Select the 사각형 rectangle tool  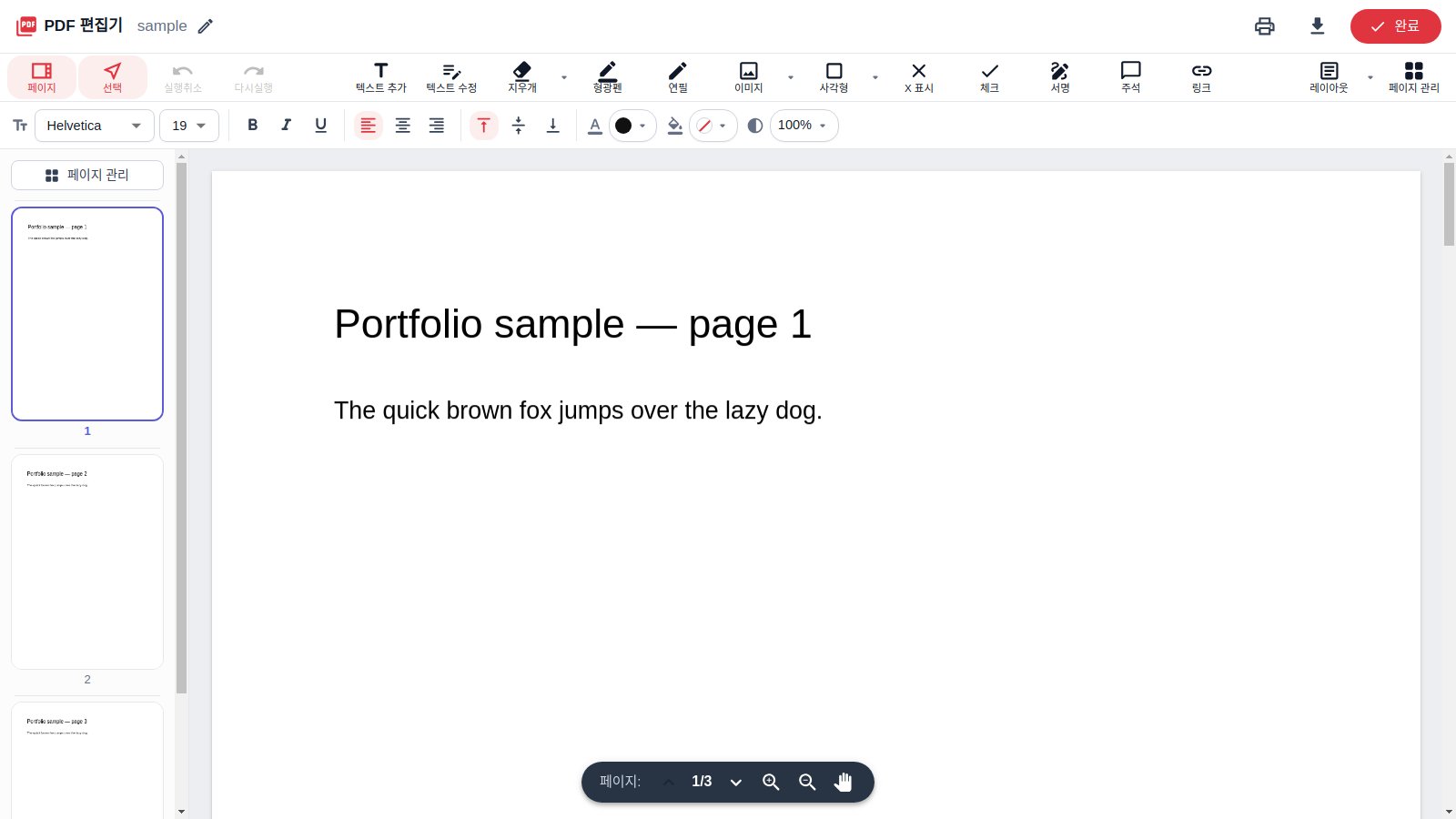[834, 77]
